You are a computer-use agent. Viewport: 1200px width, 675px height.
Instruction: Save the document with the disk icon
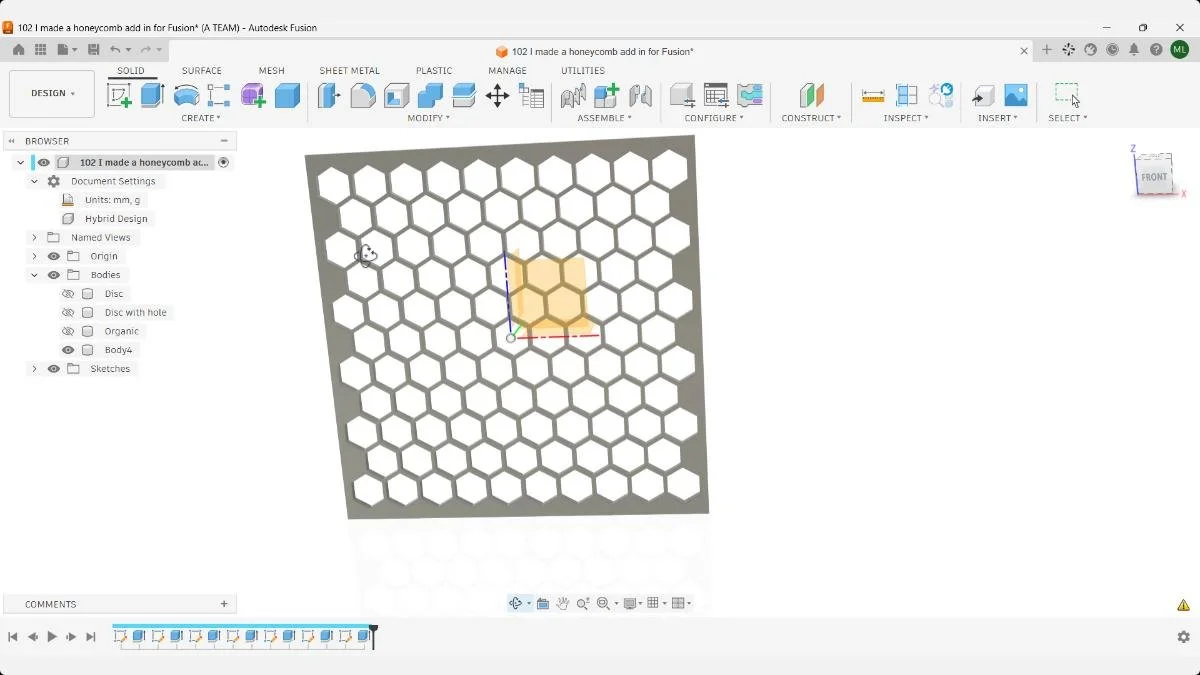93,49
